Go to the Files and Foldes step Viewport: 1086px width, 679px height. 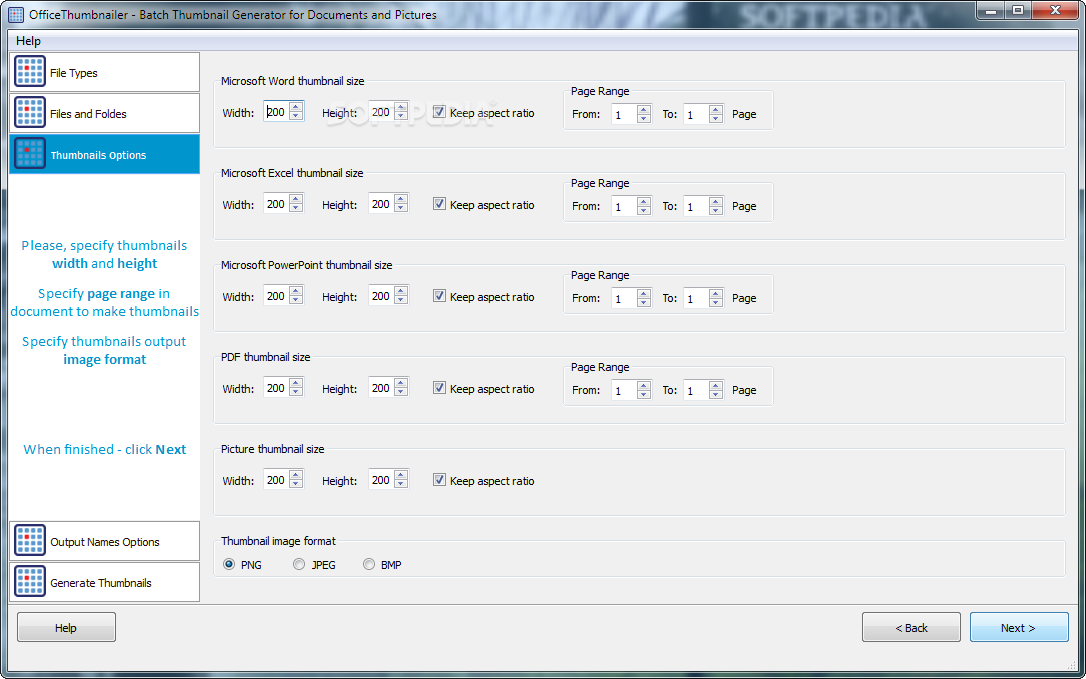105,113
